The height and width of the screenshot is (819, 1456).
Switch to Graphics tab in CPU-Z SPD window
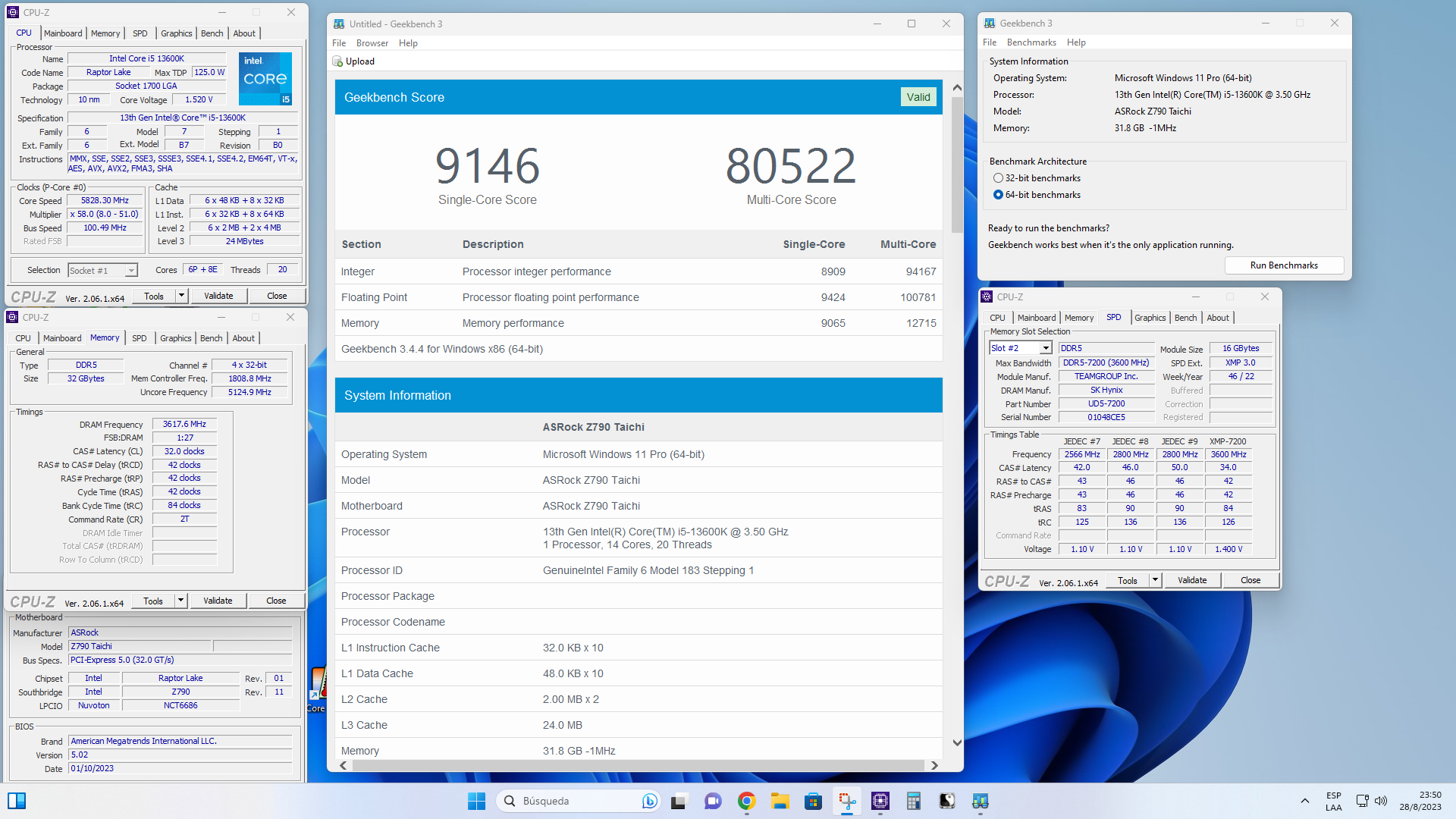pyautogui.click(x=1150, y=318)
